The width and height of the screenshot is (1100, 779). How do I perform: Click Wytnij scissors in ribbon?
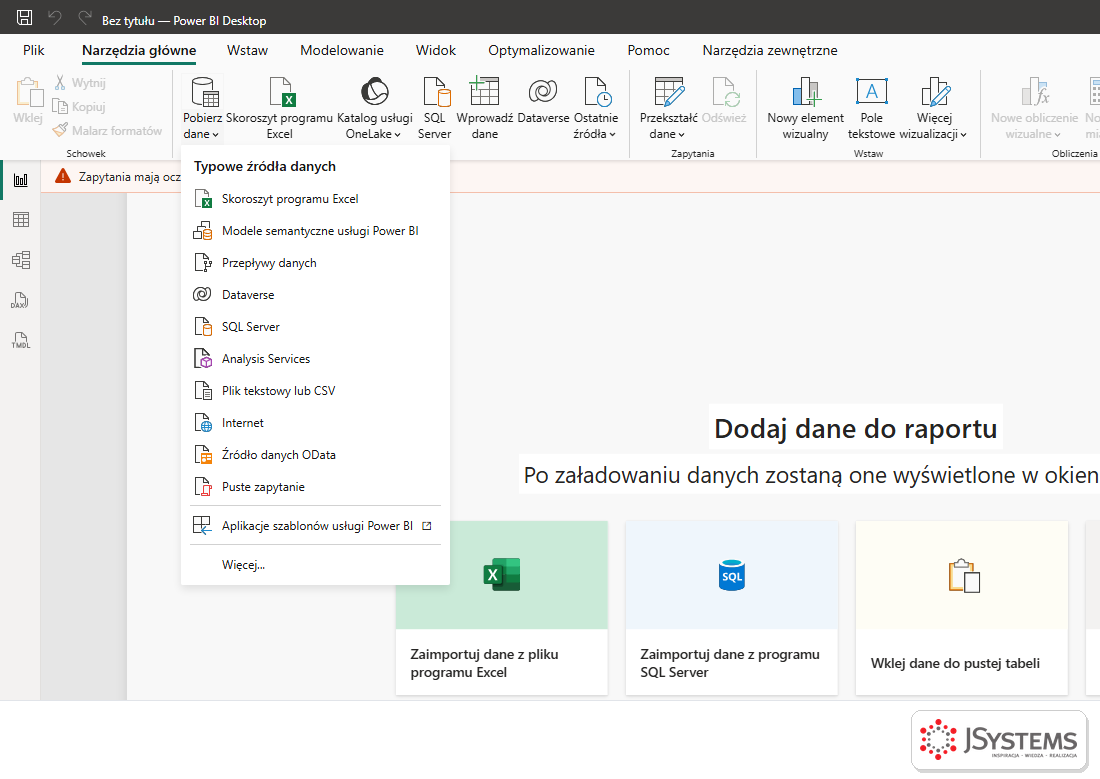79,83
